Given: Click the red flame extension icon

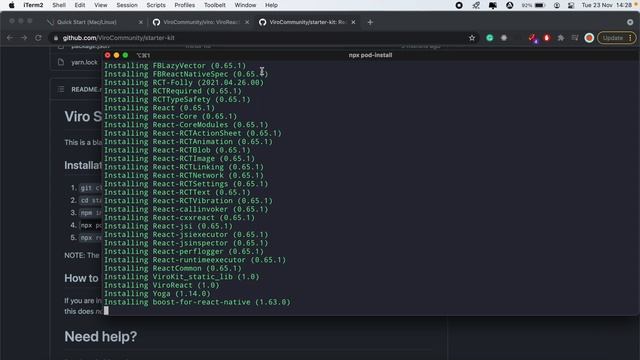Looking at the screenshot, I should 547,38.
